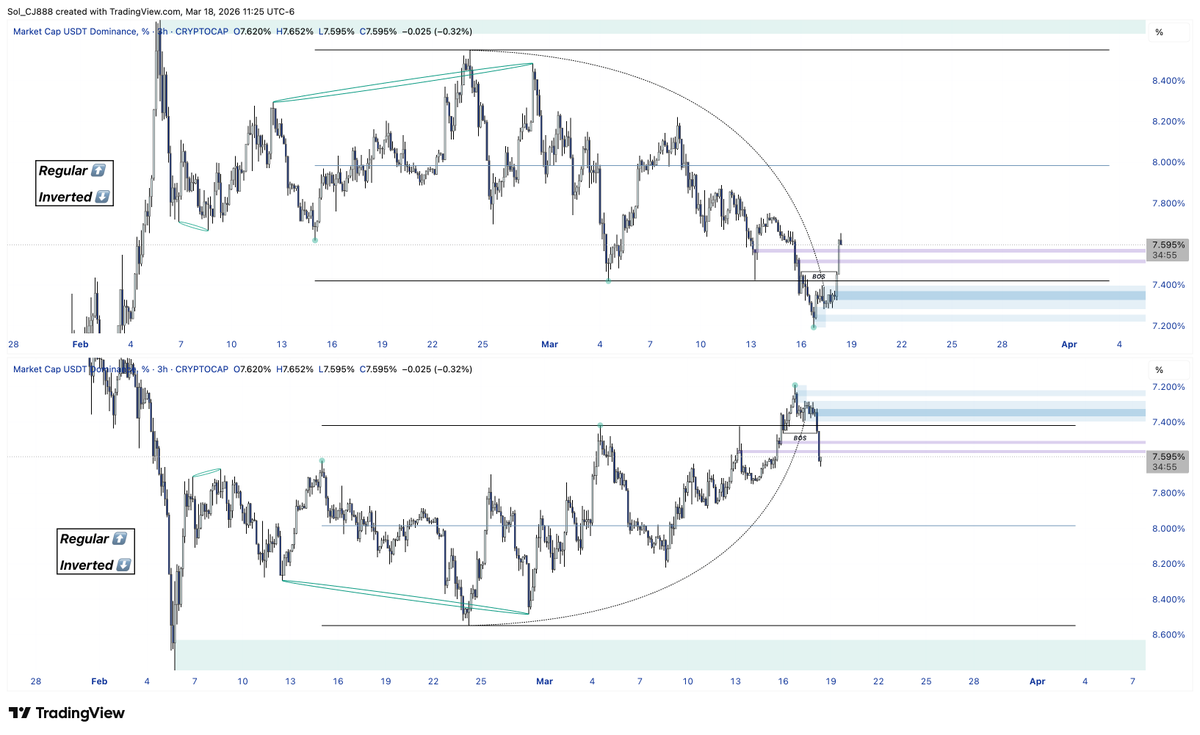The height and width of the screenshot is (735, 1200).
Task: Click the 'Feb' date label on bottom chart
Action: (x=98, y=681)
